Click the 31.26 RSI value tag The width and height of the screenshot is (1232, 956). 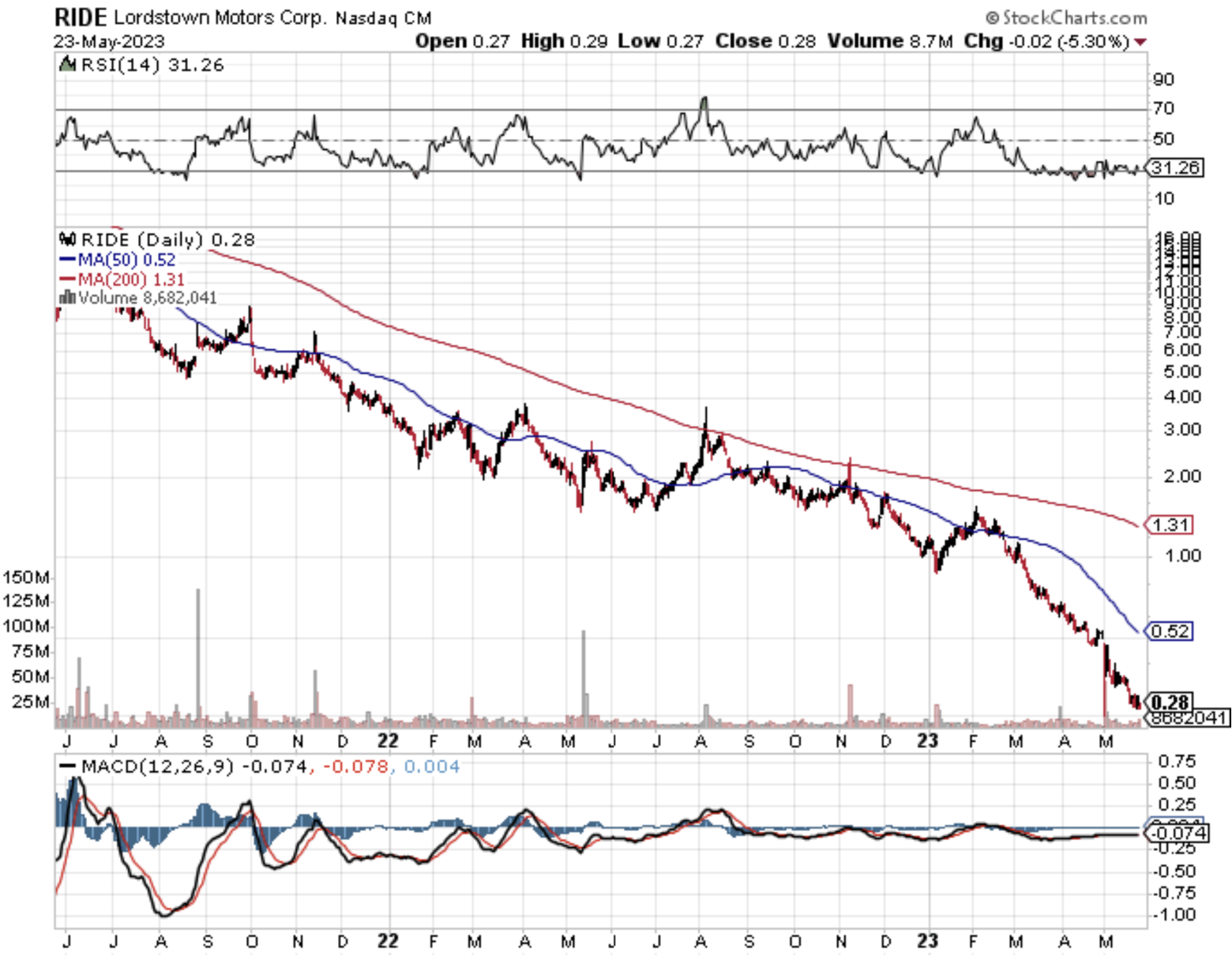point(1175,167)
